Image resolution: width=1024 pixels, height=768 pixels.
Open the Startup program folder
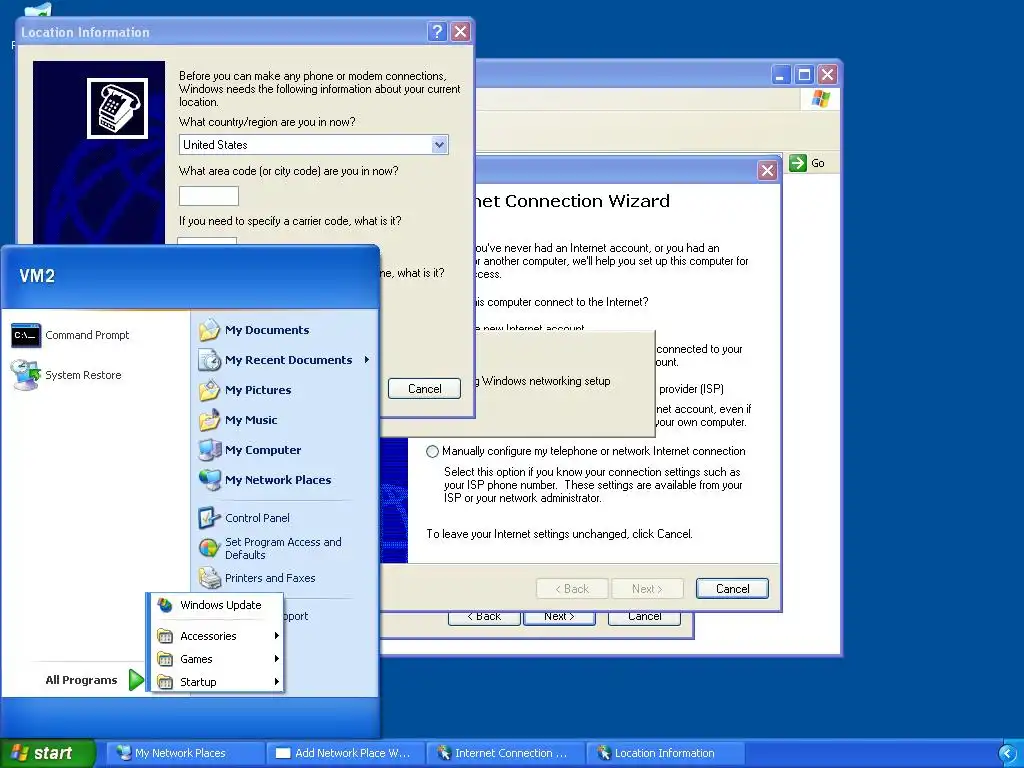217,682
